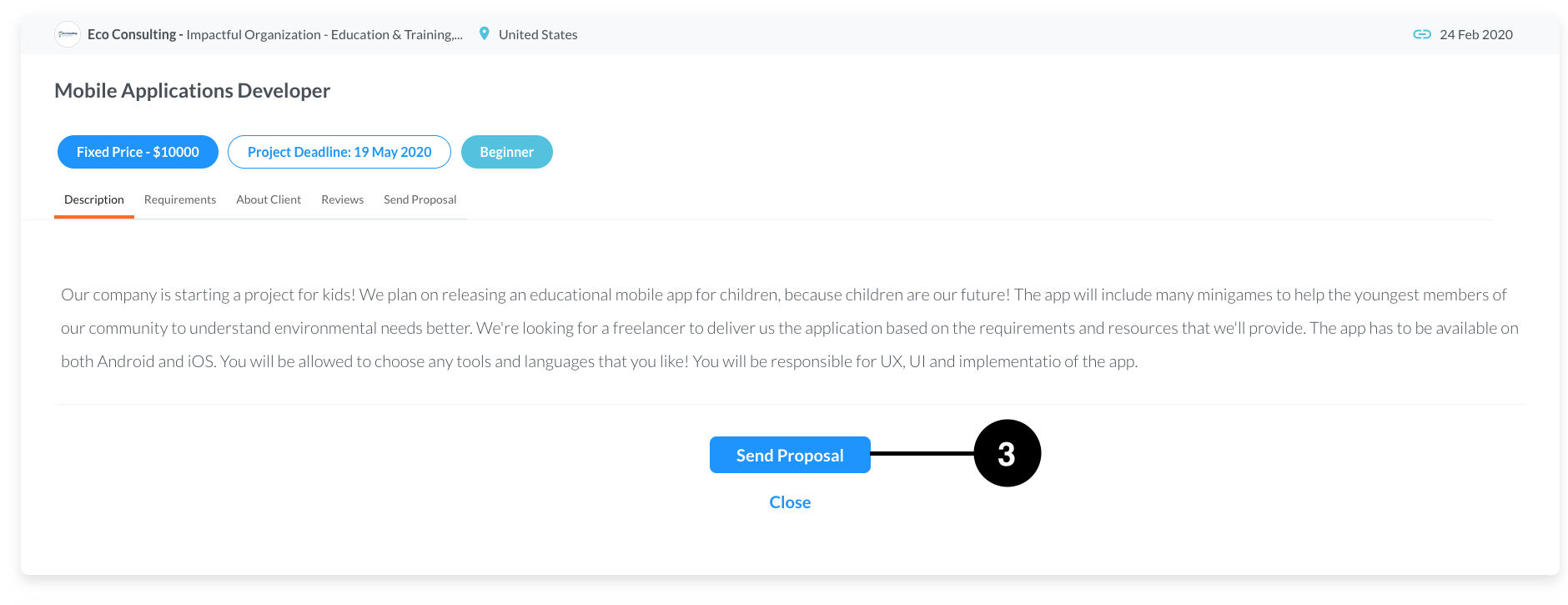The height and width of the screenshot is (605, 1568).
Task: Click the number 3 annotation marker
Action: click(1008, 453)
